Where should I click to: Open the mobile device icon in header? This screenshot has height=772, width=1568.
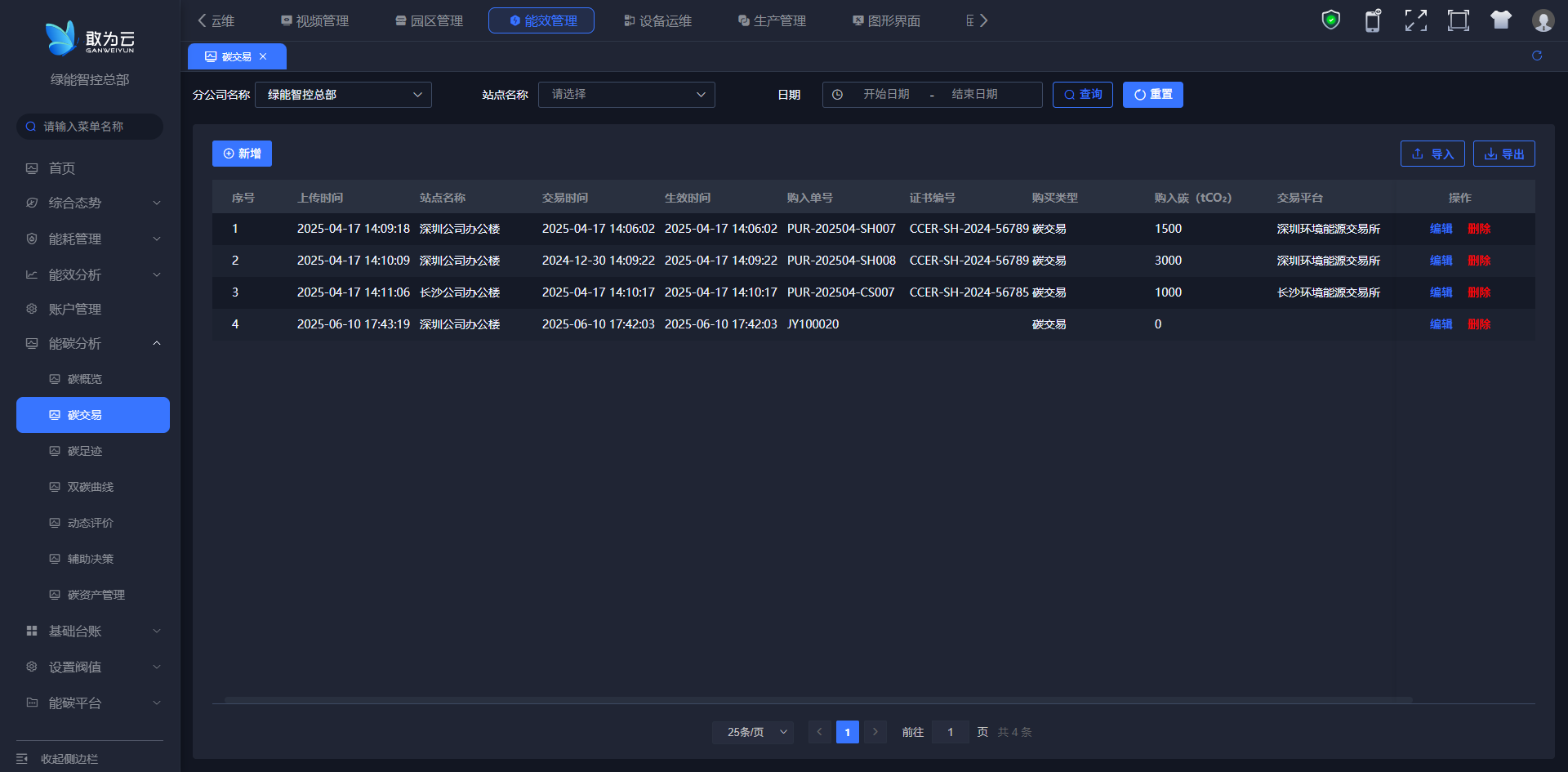click(x=1373, y=20)
